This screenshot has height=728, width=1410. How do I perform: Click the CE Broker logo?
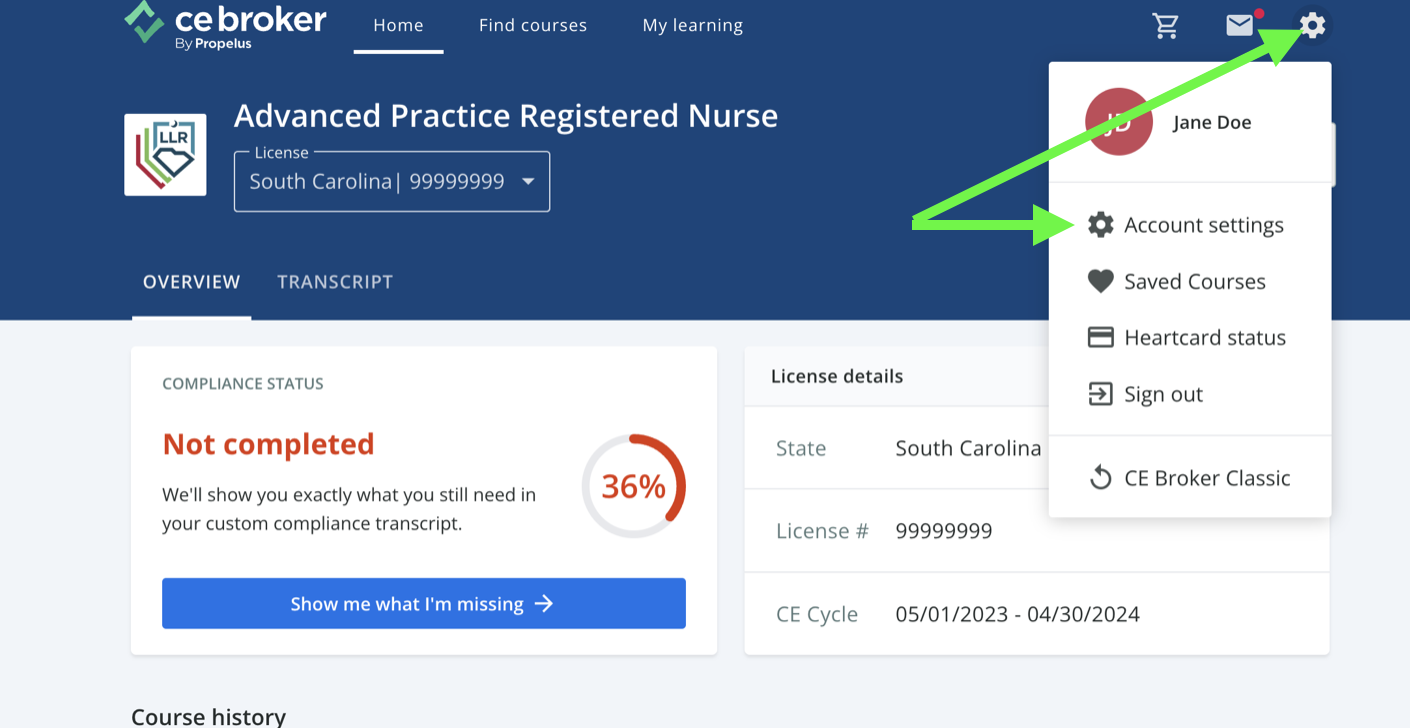click(224, 22)
